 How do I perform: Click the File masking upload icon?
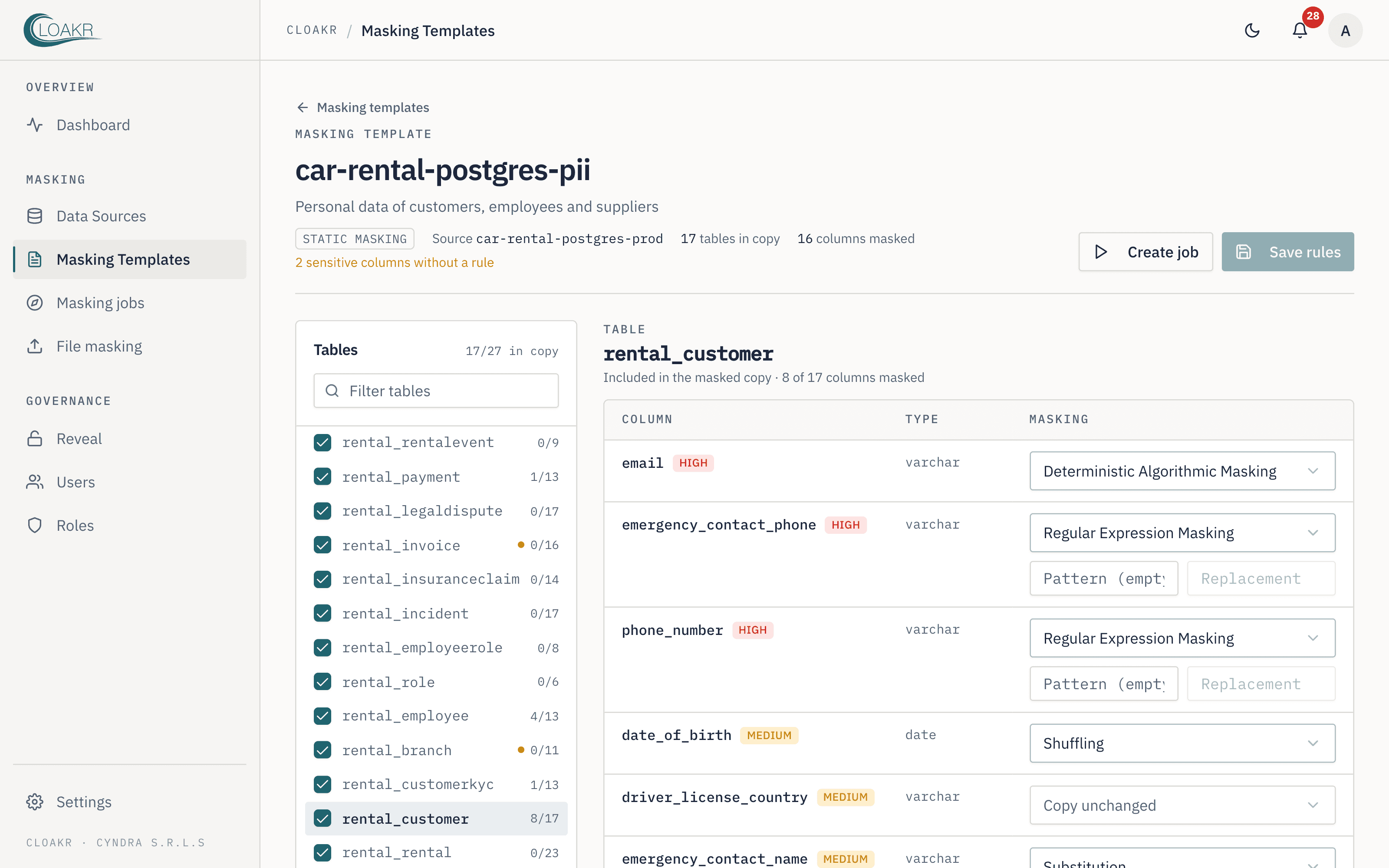(35, 346)
